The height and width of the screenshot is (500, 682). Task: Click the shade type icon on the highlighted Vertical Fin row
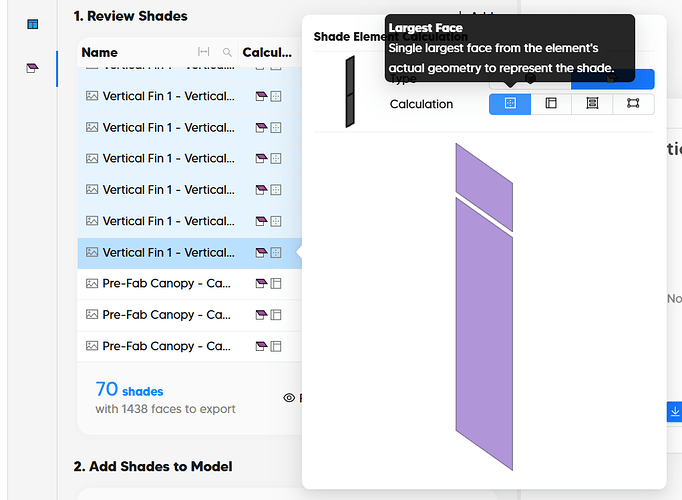pos(261,253)
